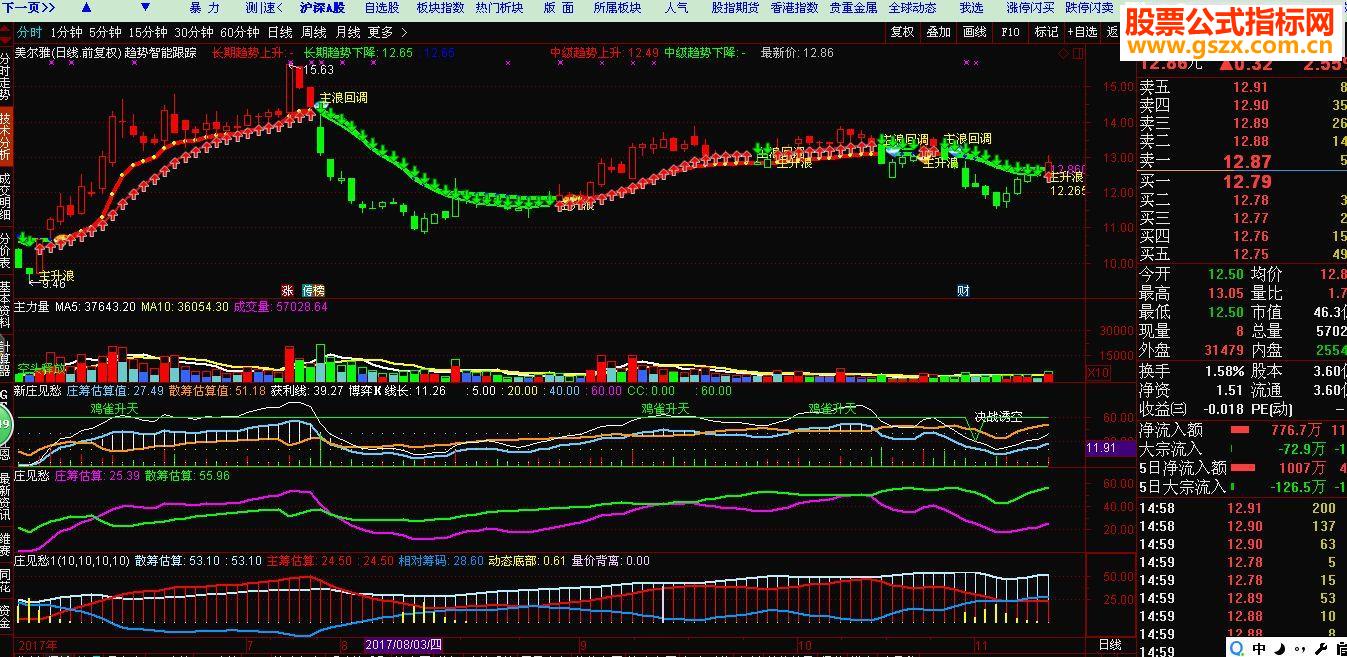Switch to 15分钟 period

pos(148,32)
